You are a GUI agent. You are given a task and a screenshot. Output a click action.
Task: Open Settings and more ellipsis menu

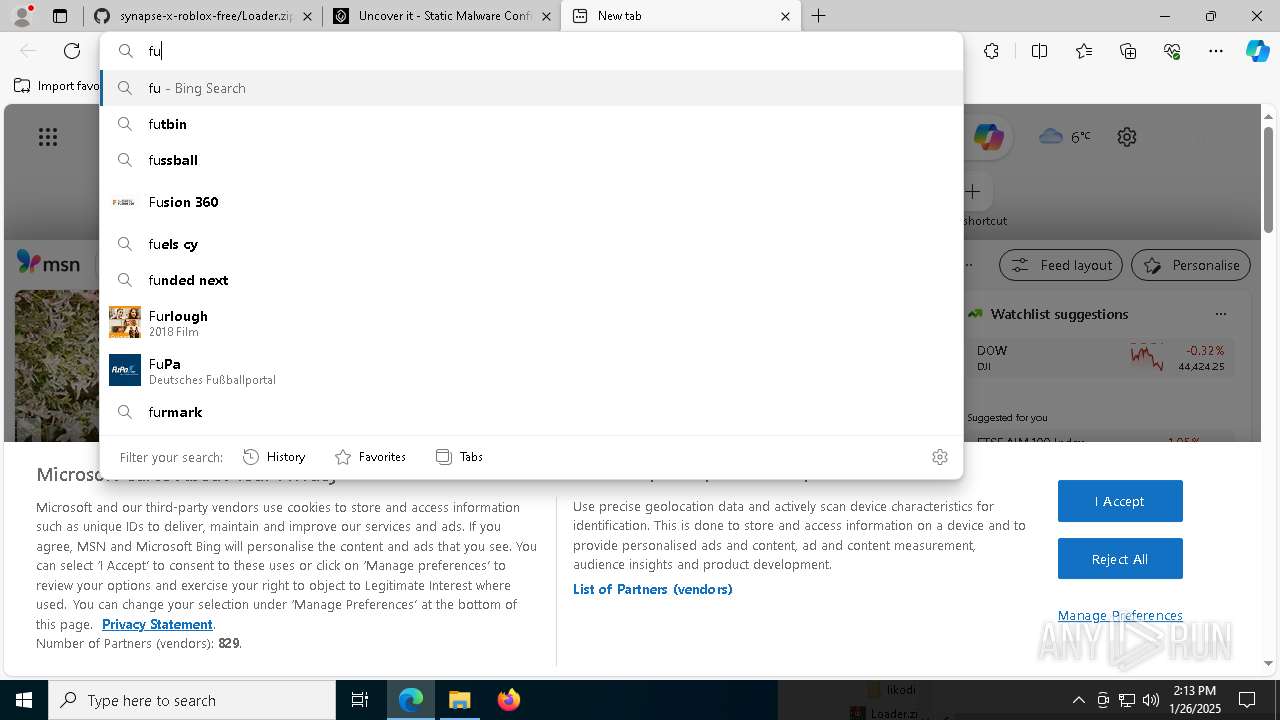click(x=1216, y=51)
